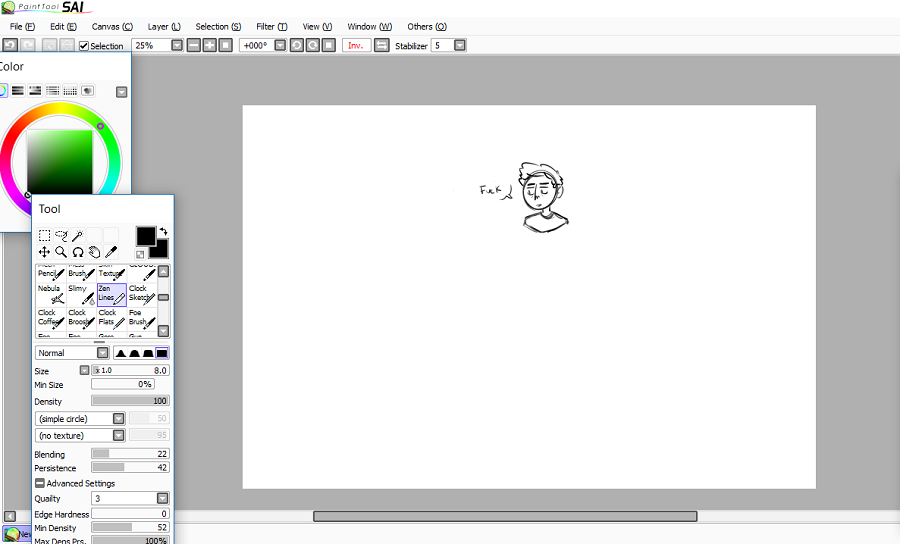Select the Hand pan tool

tap(94, 252)
